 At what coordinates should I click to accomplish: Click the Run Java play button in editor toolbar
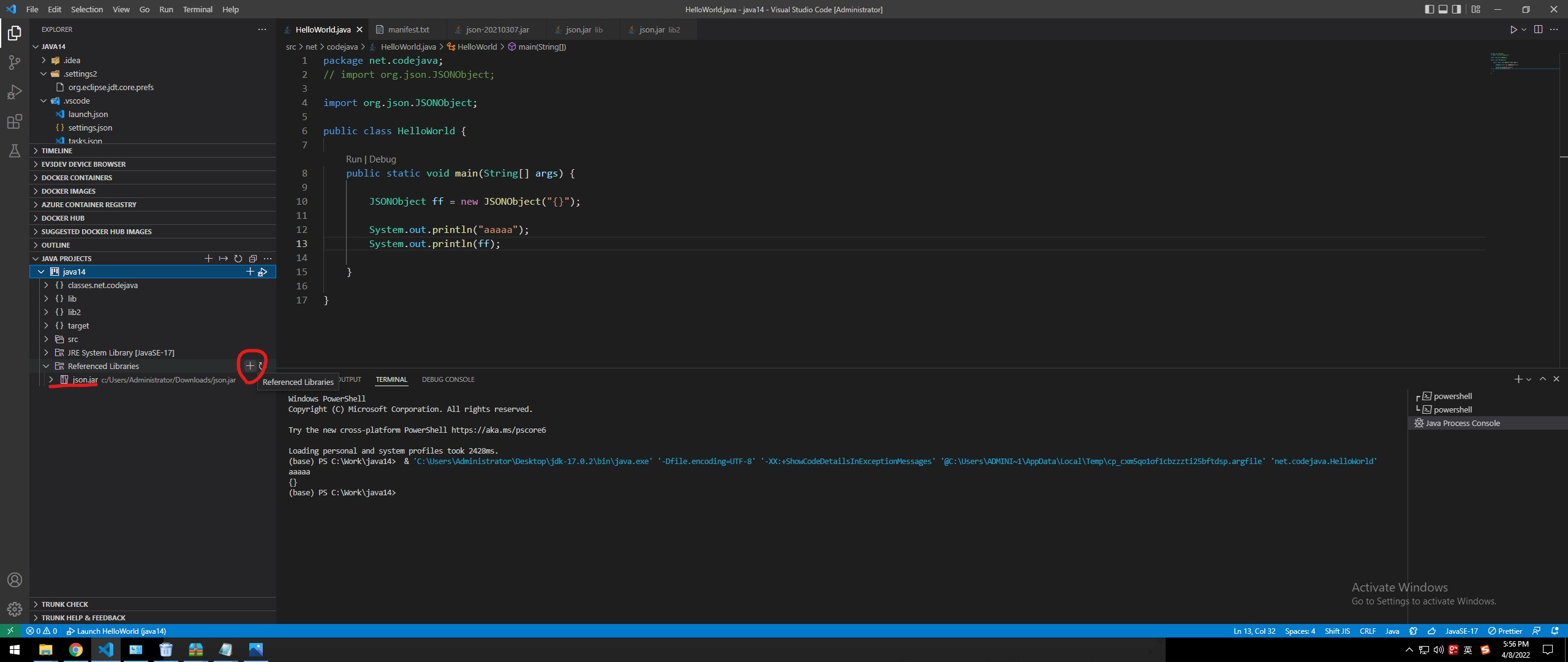coord(1513,29)
